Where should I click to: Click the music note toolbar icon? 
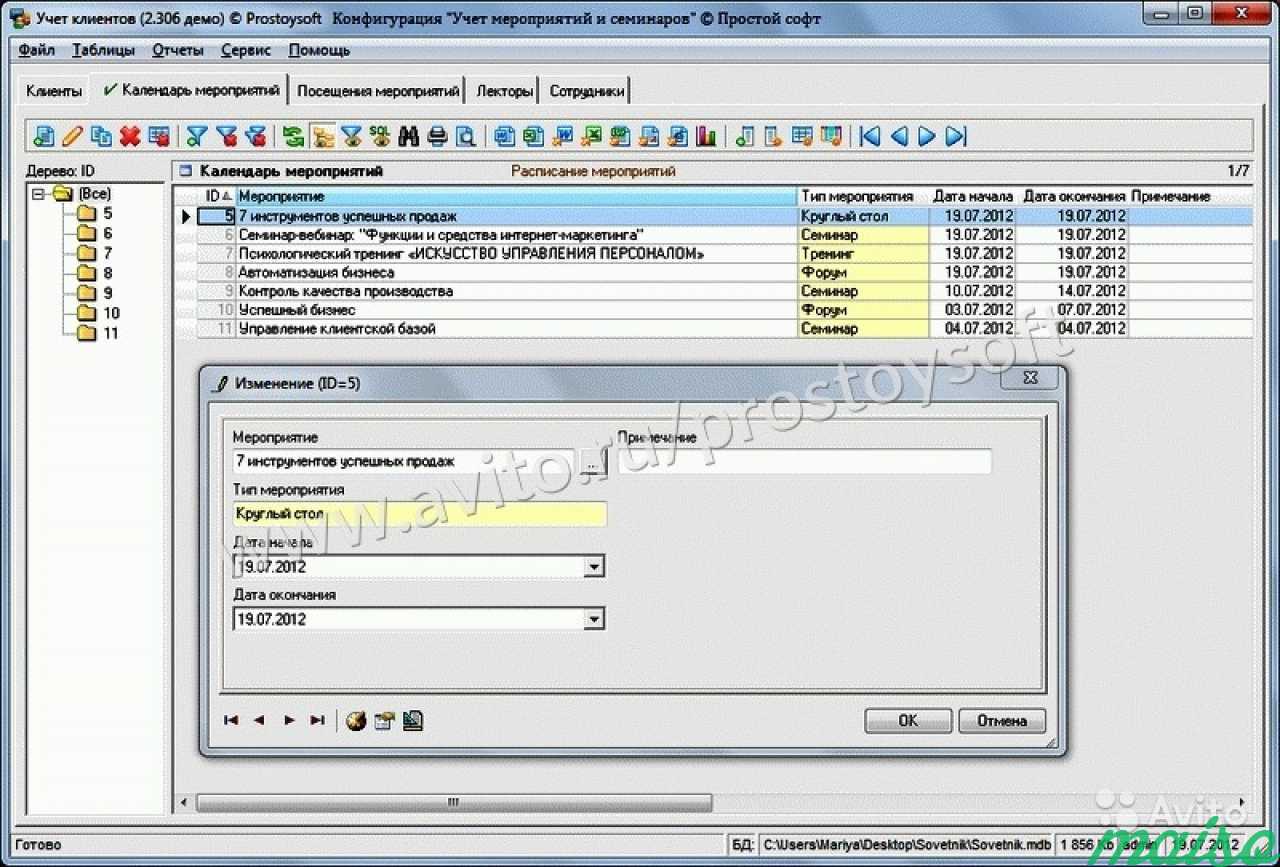(x=745, y=136)
